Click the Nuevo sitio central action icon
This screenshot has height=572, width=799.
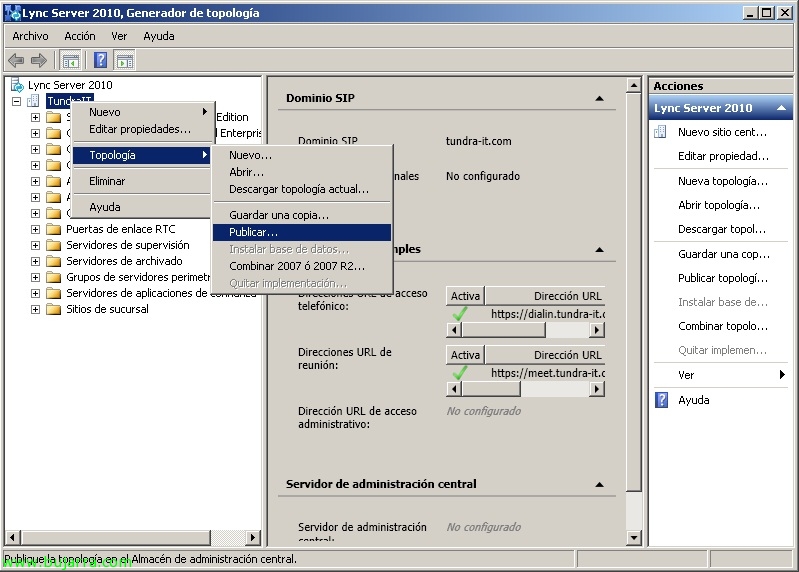pos(660,132)
